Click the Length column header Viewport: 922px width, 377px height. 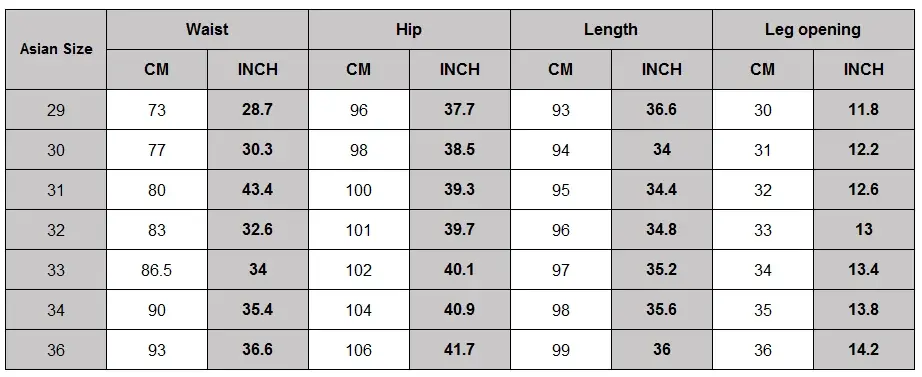[611, 29]
